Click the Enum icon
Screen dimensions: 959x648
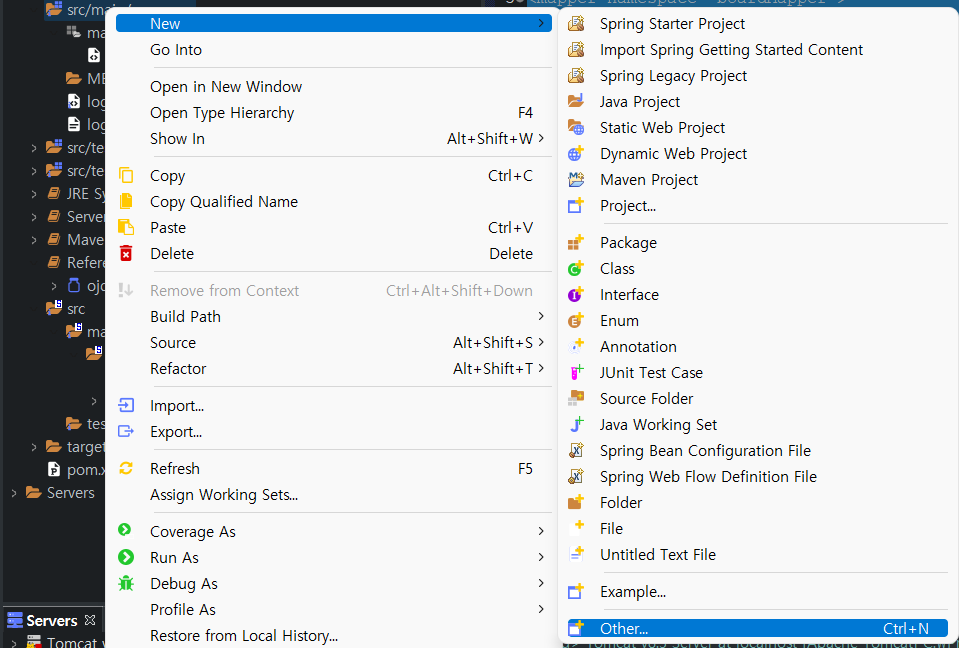pyautogui.click(x=576, y=320)
